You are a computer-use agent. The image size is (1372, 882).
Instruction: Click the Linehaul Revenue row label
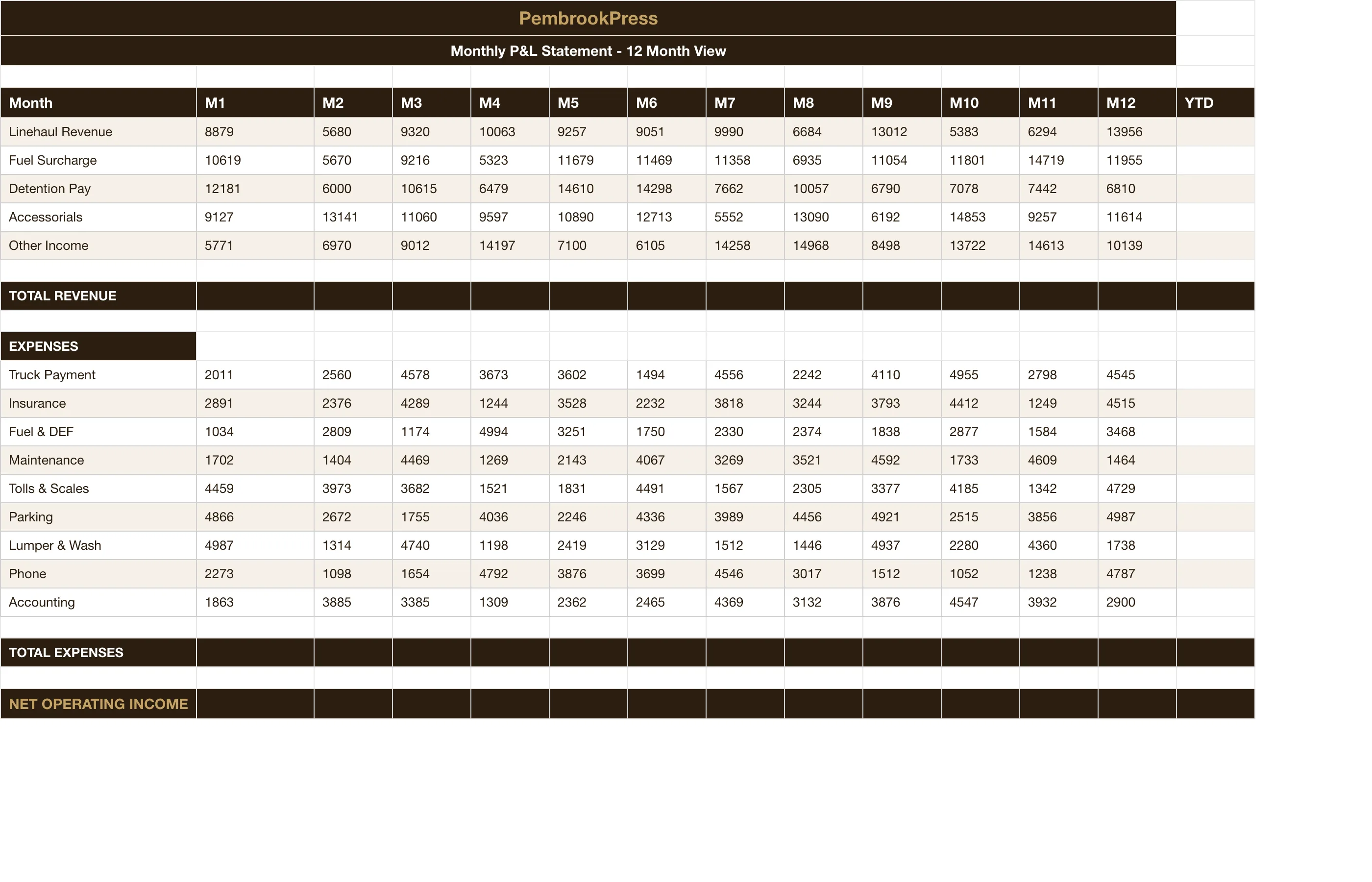[98, 132]
